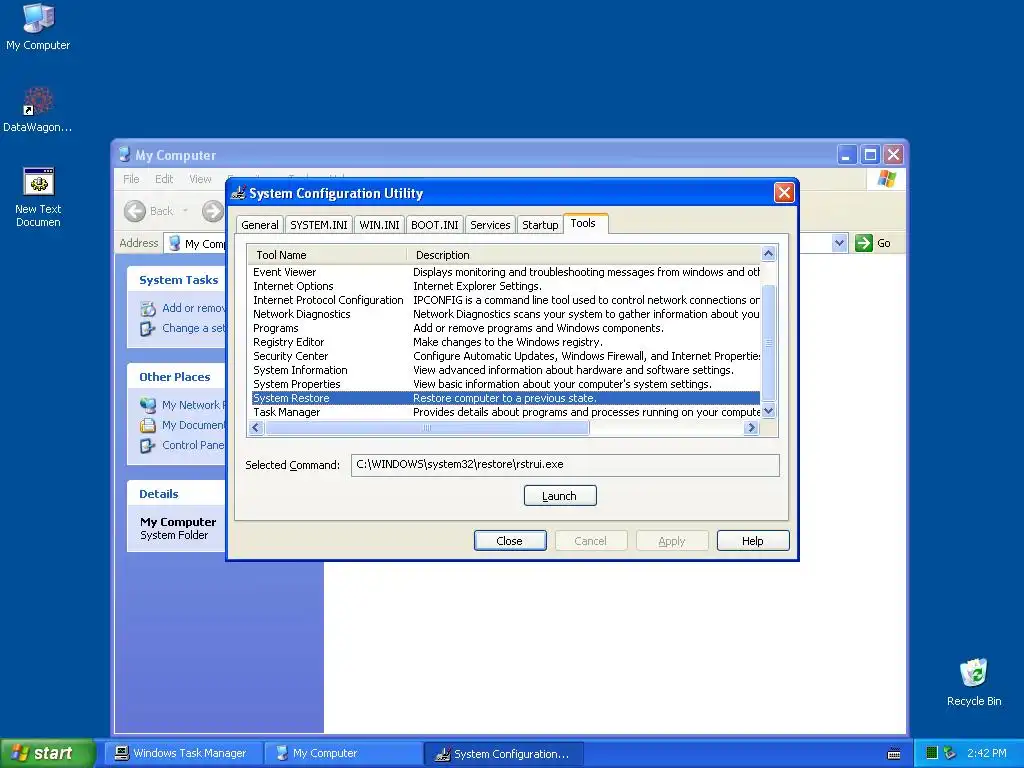This screenshot has width=1024, height=768.
Task: Select the Programs row
Action: point(506,328)
